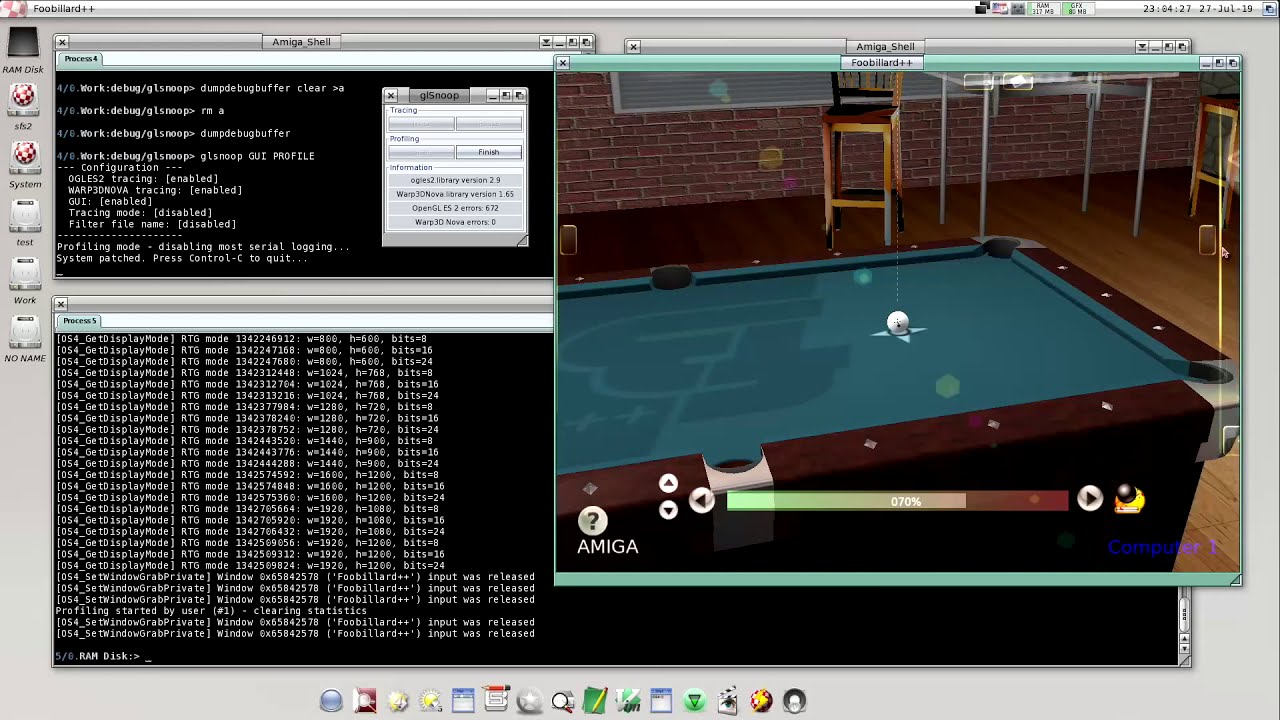
Task: Click the Computer 1 player label
Action: click(x=1162, y=547)
